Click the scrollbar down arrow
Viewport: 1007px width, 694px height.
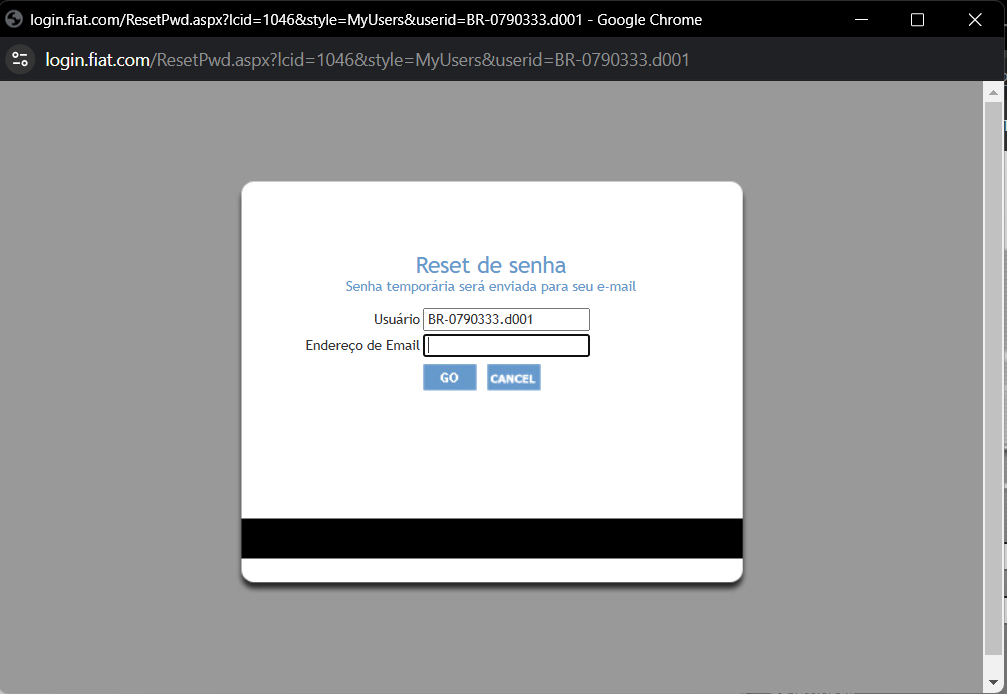(993, 682)
